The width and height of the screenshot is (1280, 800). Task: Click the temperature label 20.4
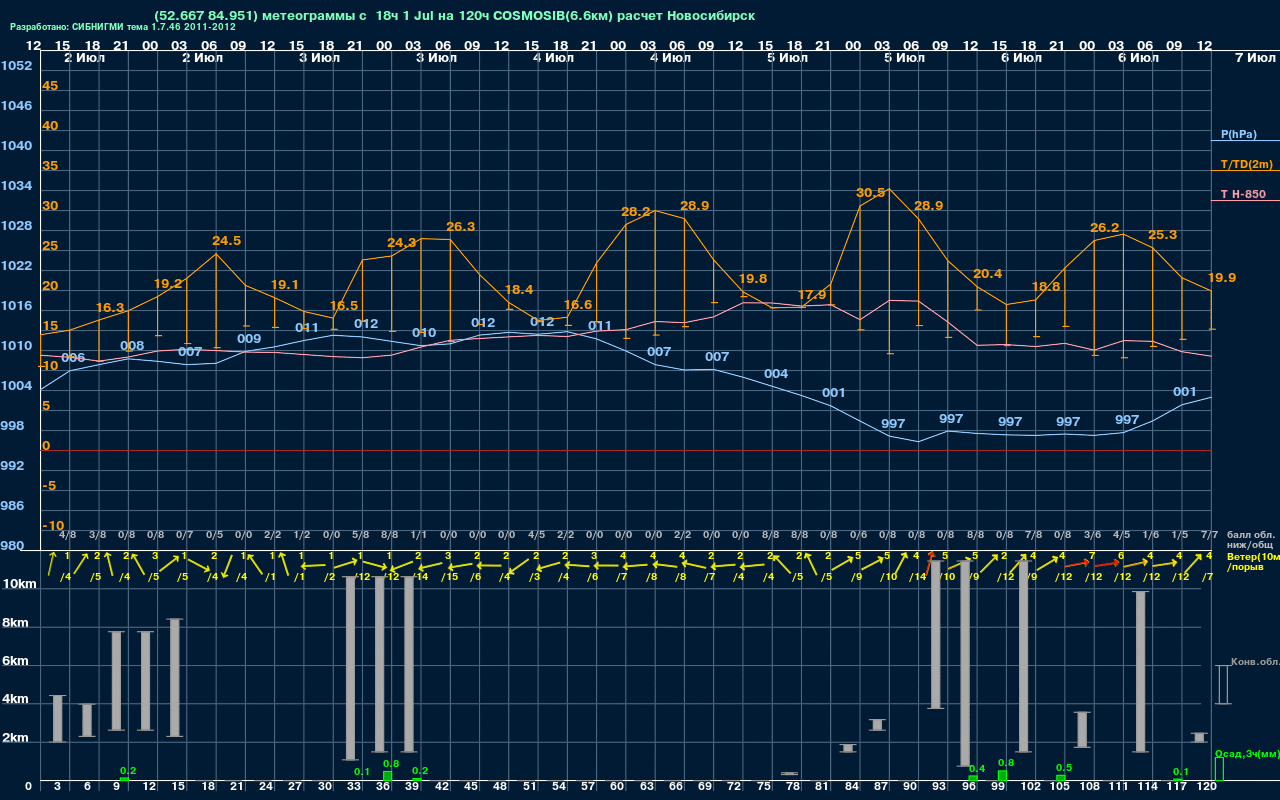click(987, 274)
